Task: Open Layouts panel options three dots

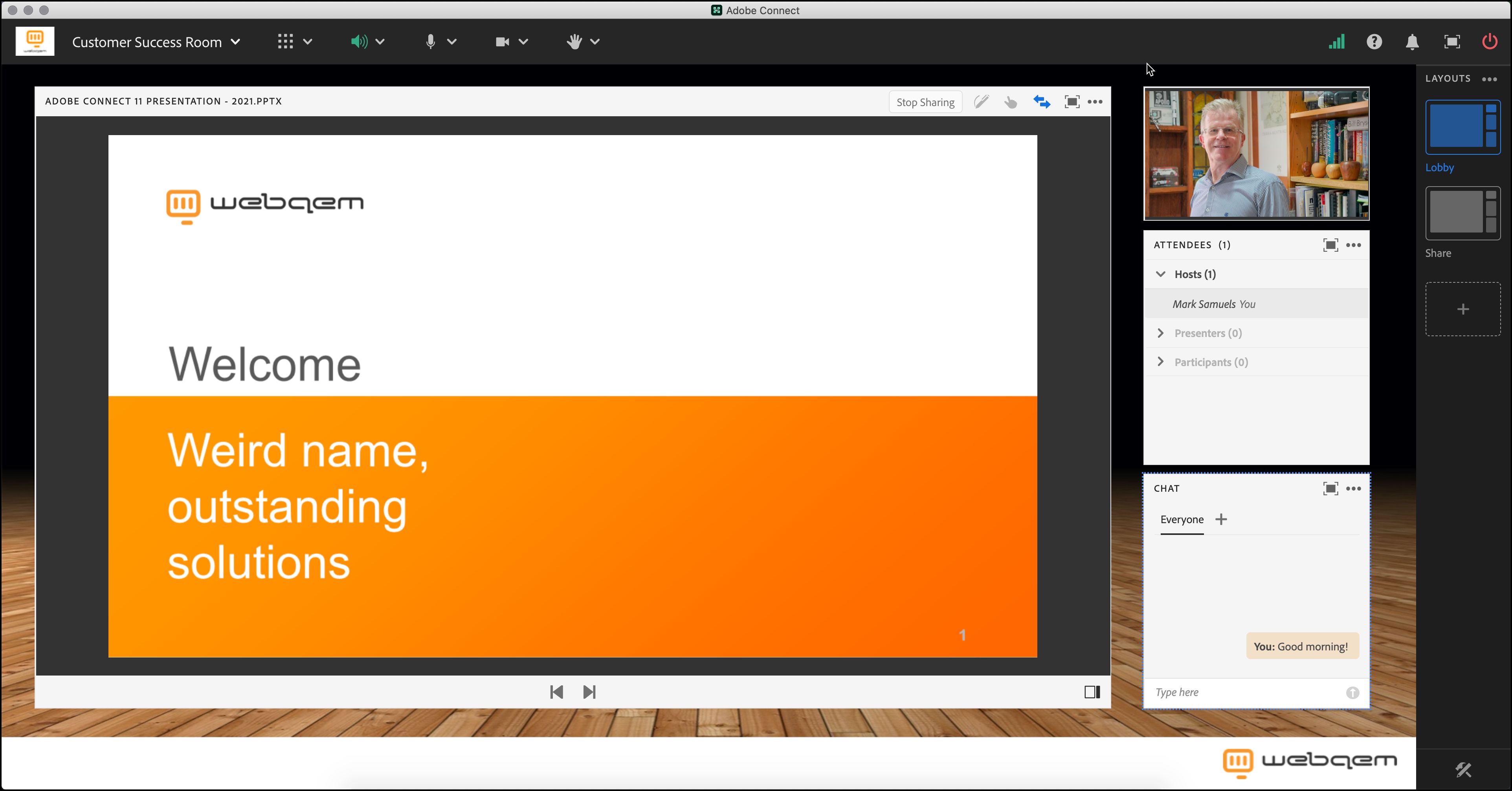Action: (1490, 79)
